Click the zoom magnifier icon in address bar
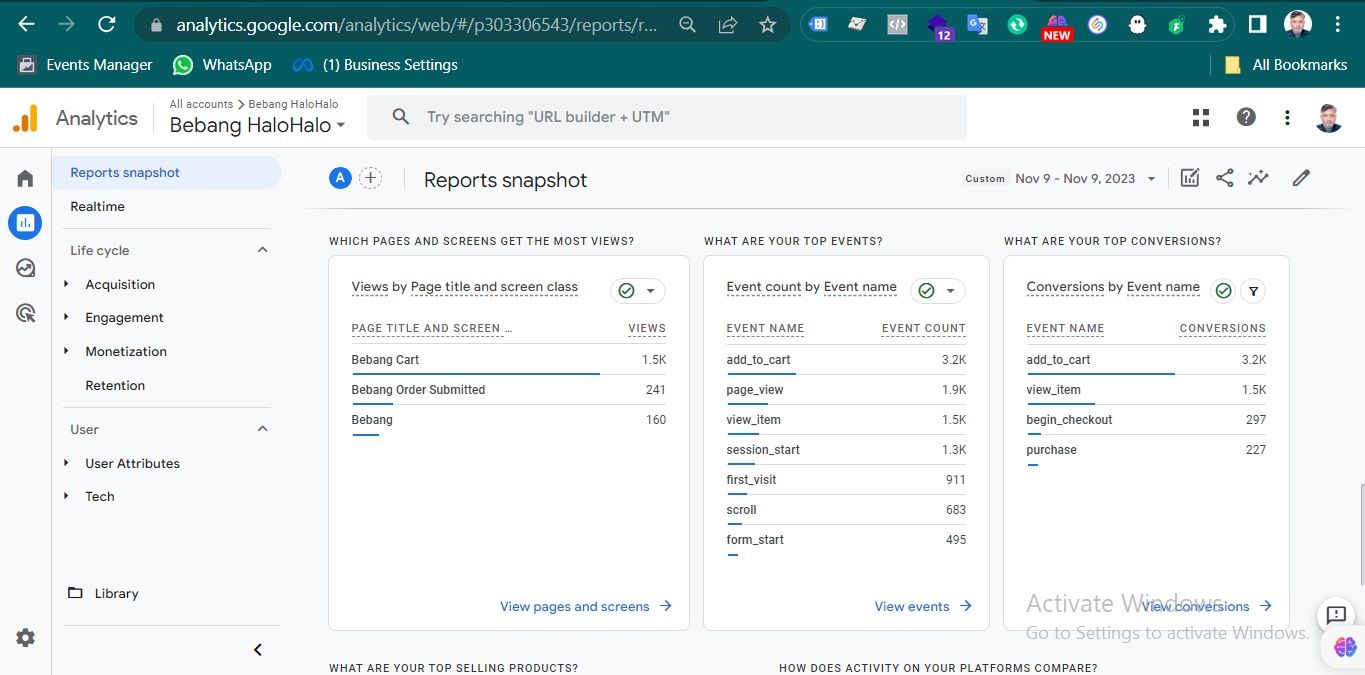Viewport: 1365px width, 675px height. (688, 25)
